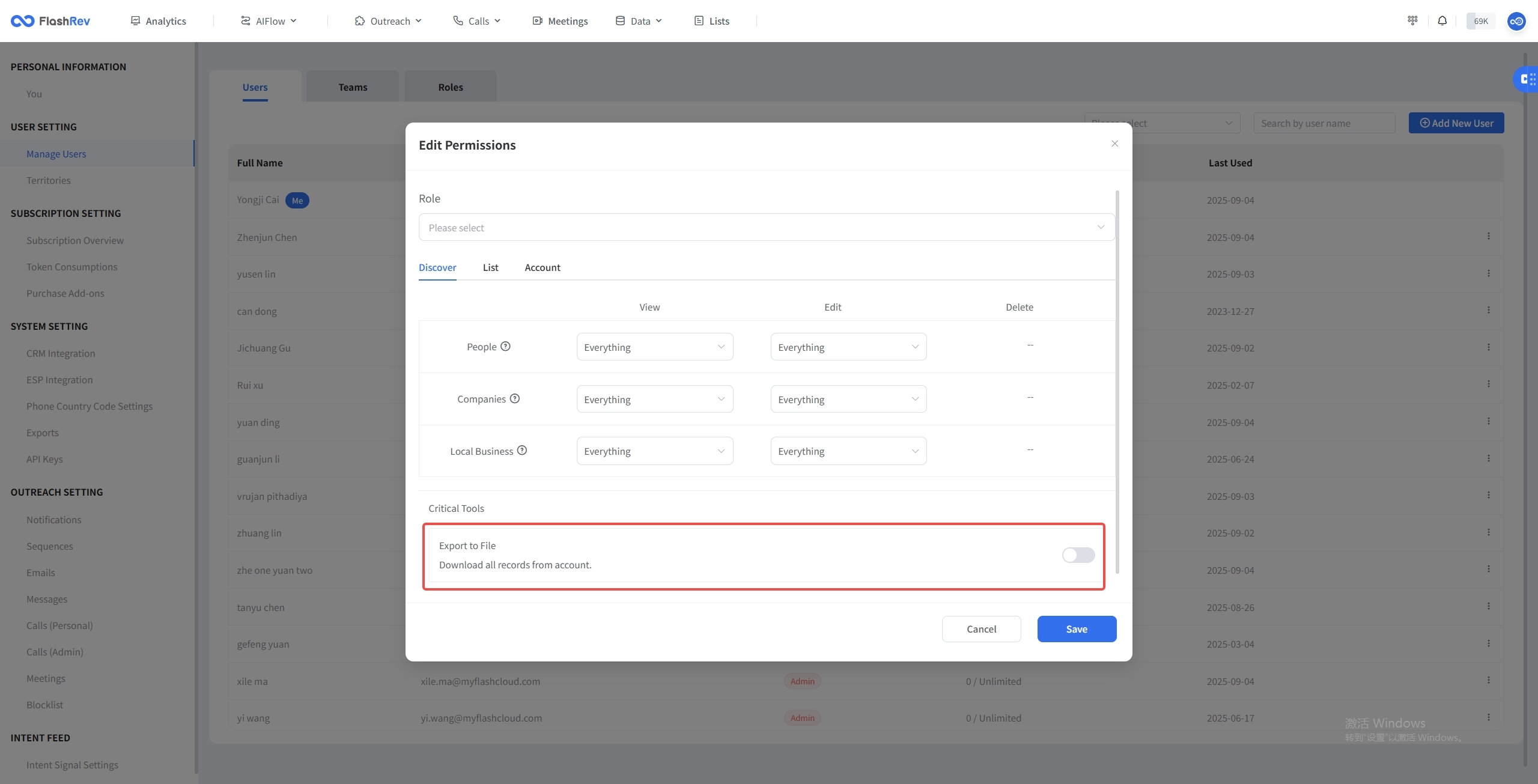
Task: Open row menu for Jichuang Gu
Action: pyautogui.click(x=1489, y=347)
